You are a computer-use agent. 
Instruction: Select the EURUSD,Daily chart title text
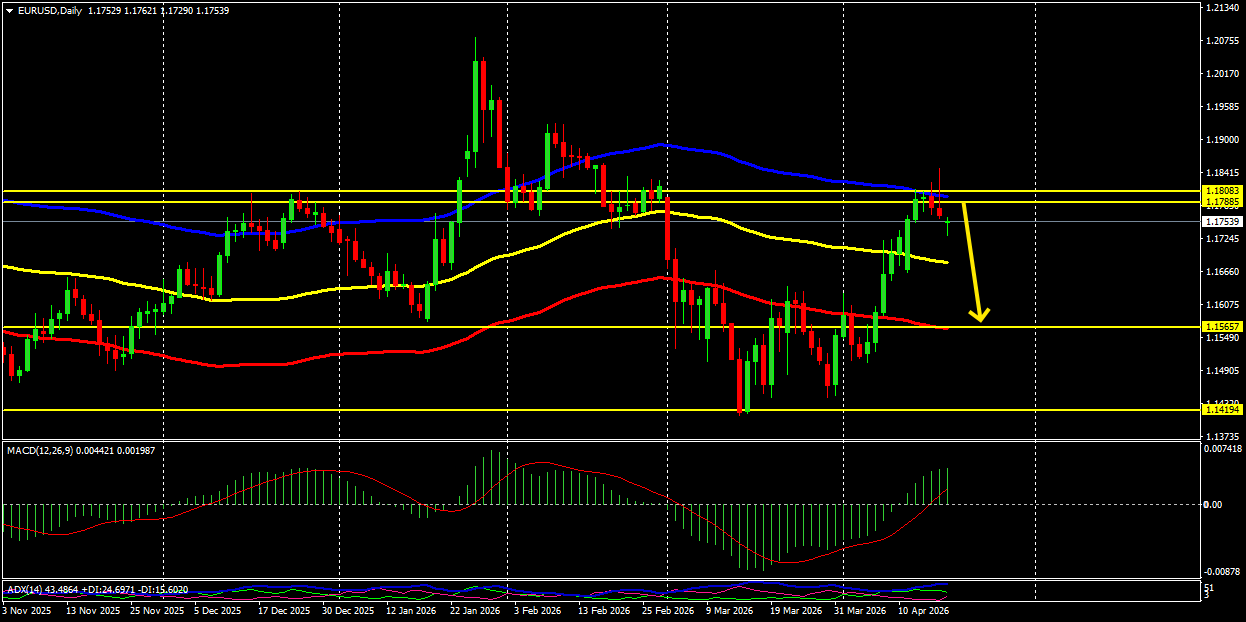tap(50, 11)
